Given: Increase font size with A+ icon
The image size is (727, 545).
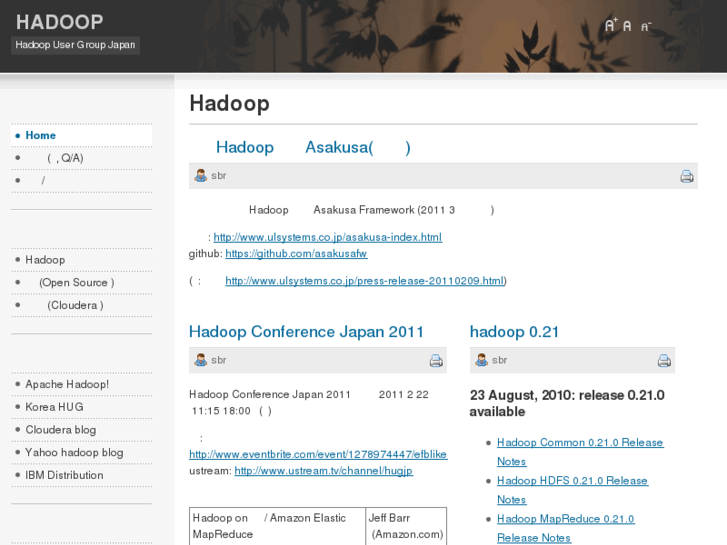Looking at the screenshot, I should (611, 25).
